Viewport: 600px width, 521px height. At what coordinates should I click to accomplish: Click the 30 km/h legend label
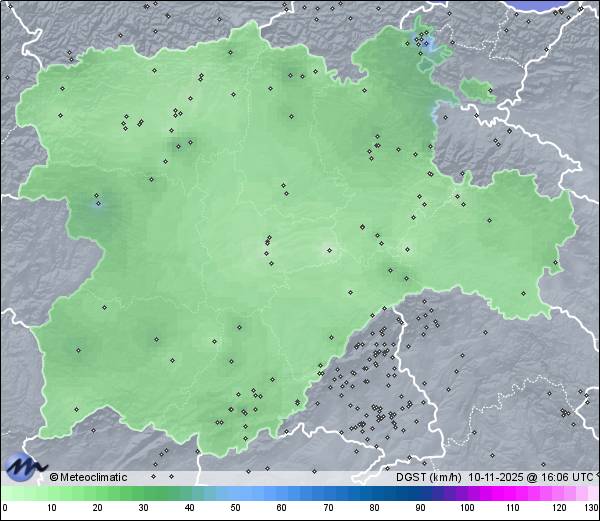tap(143, 509)
